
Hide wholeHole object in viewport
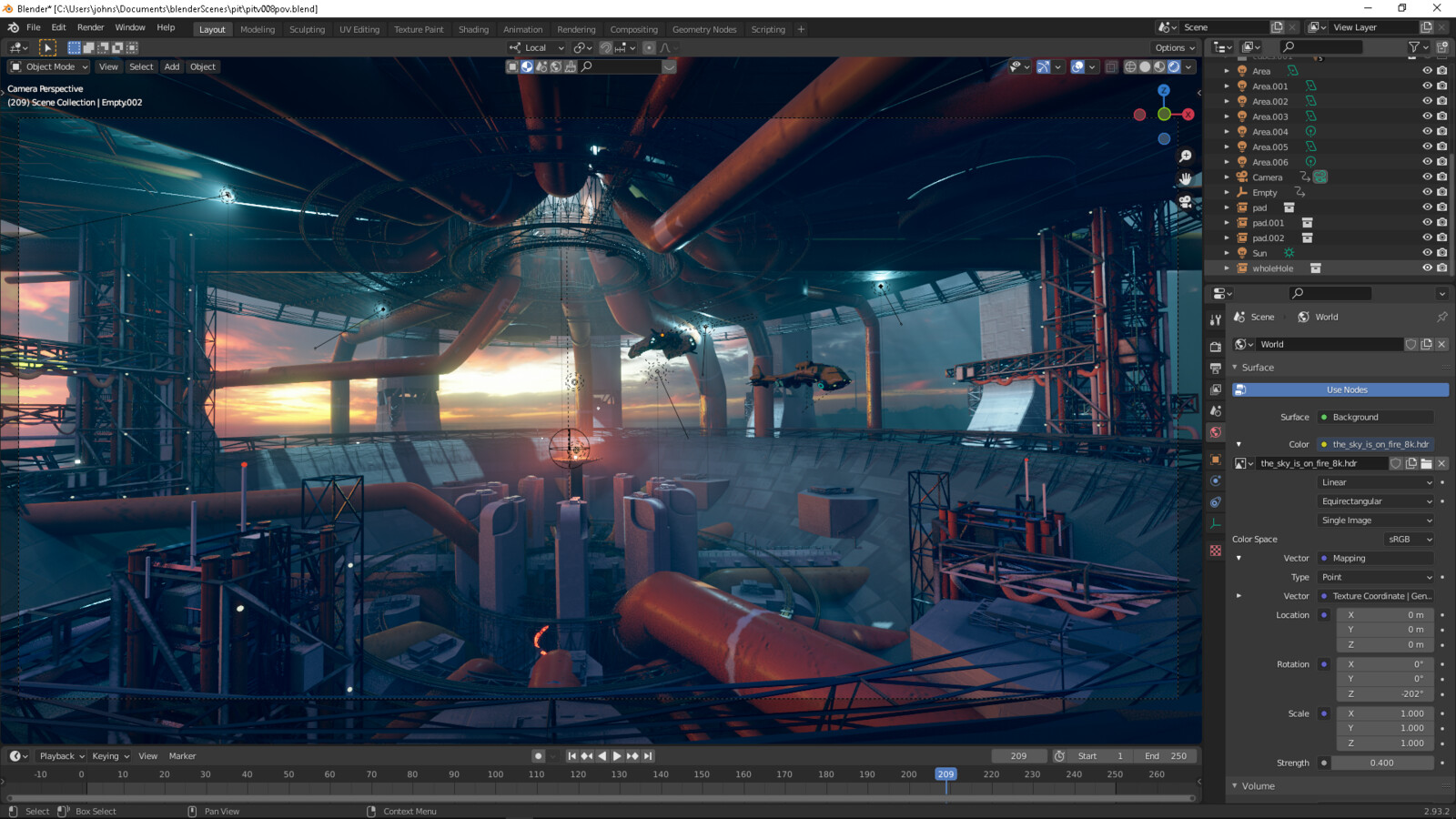pyautogui.click(x=1427, y=268)
